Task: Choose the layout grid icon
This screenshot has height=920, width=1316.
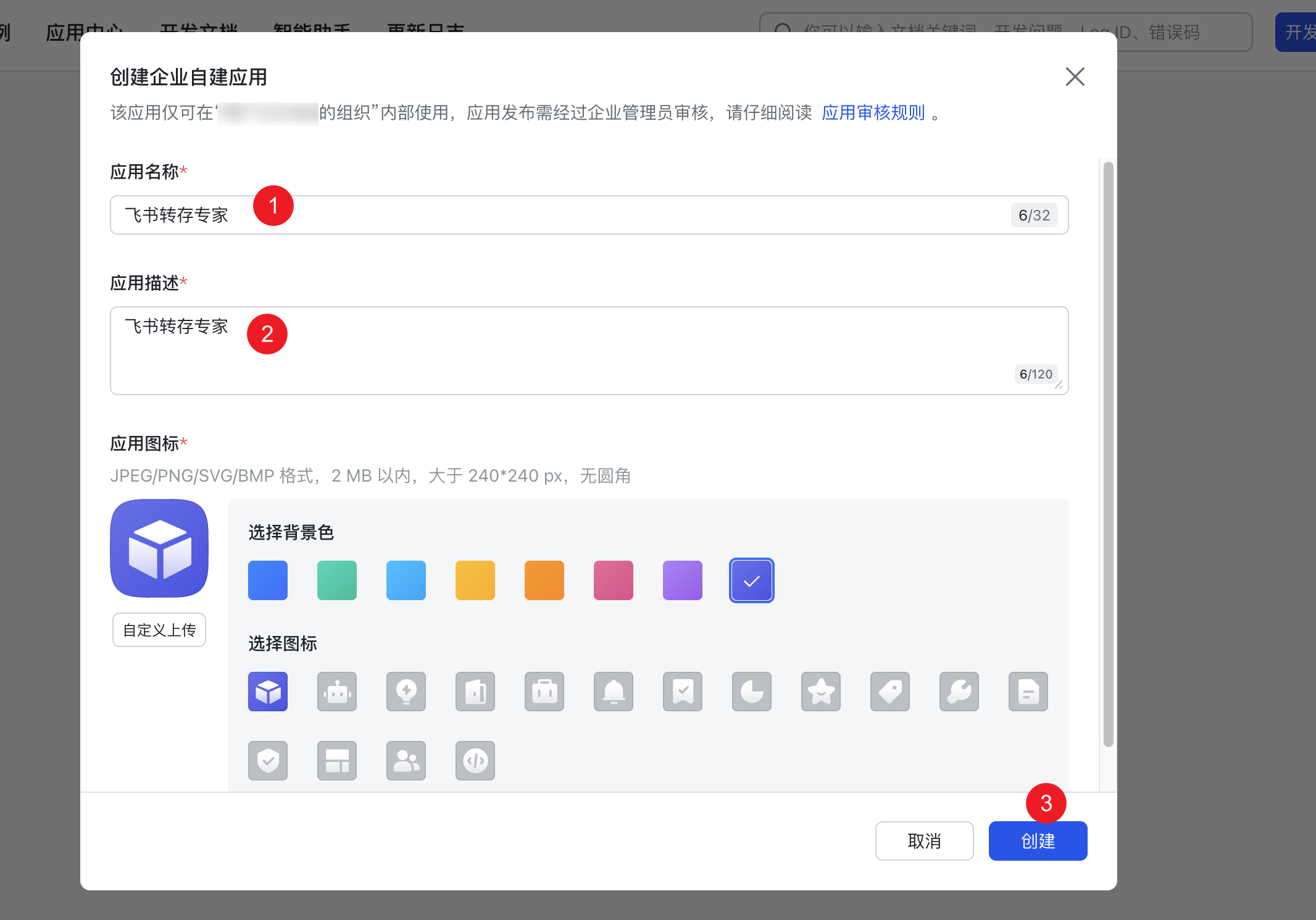Action: 337,761
